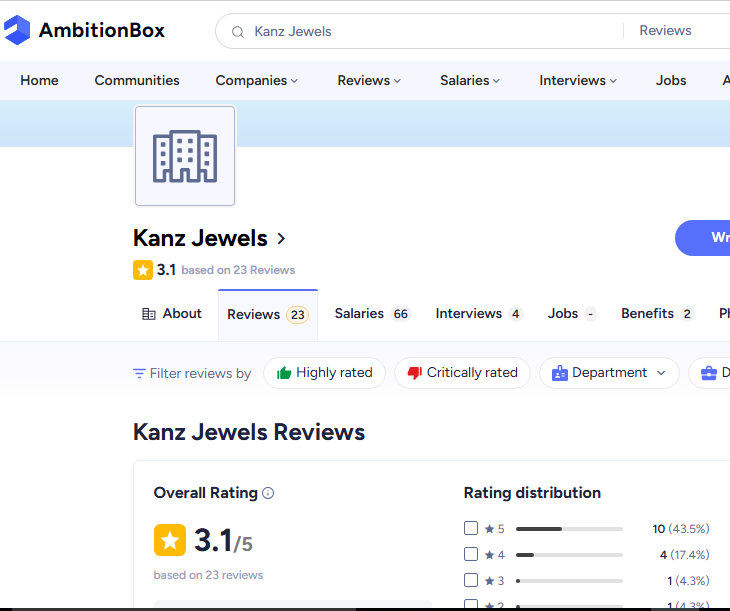730x611 pixels.
Task: Click AmbitionBox brand name text
Action: click(x=101, y=31)
